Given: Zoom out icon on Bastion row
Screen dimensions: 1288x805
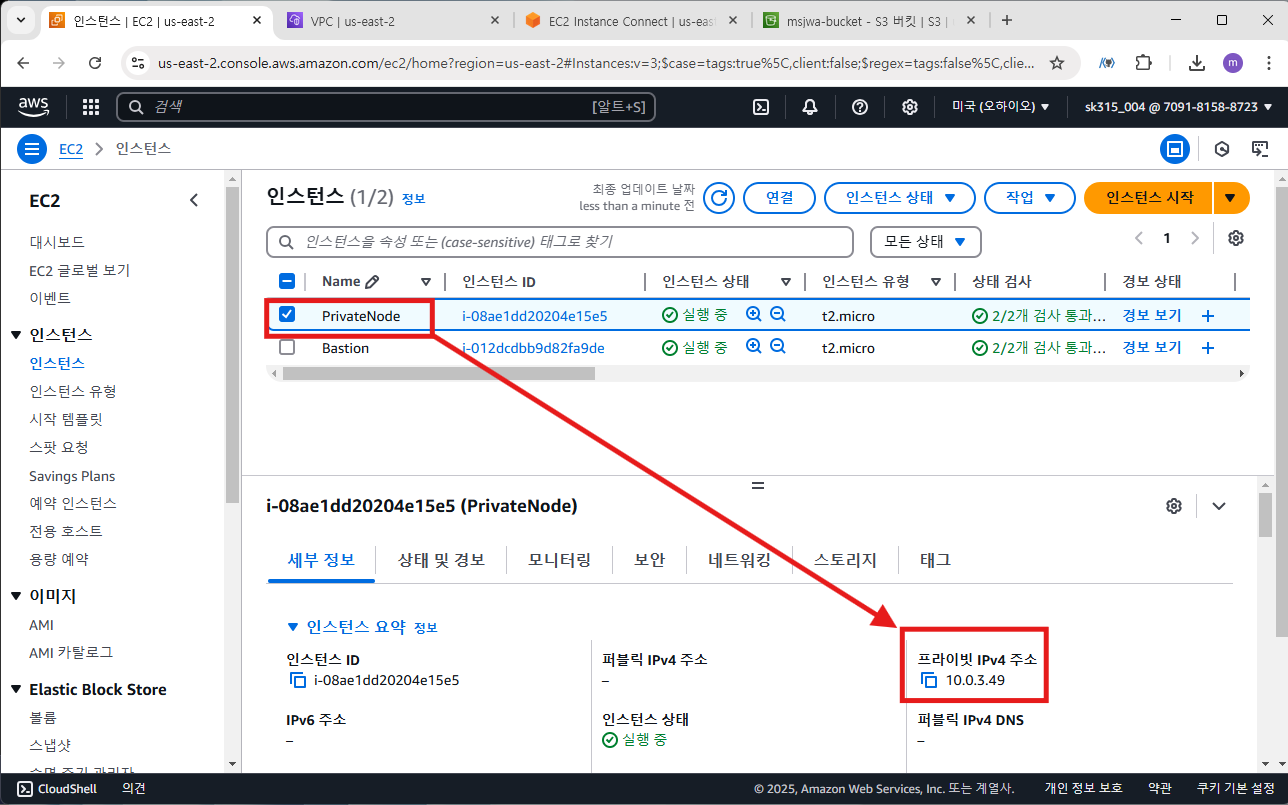Looking at the screenshot, I should [x=777, y=347].
